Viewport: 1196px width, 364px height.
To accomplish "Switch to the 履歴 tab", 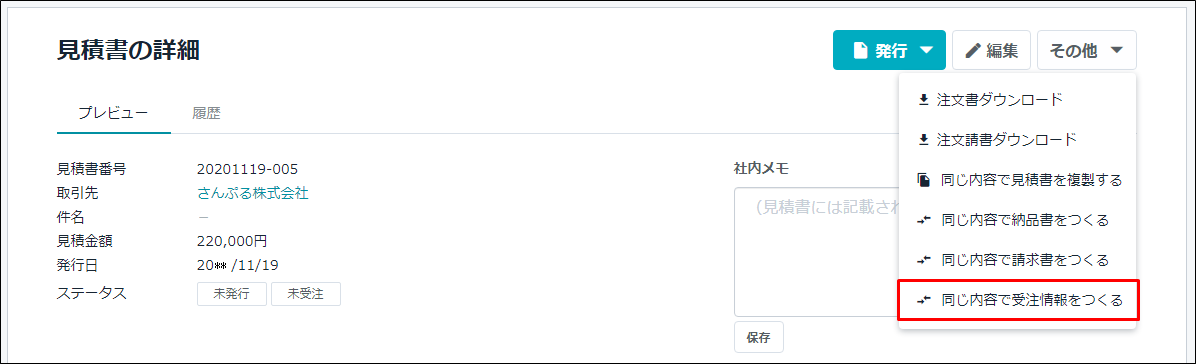I will [x=206, y=113].
